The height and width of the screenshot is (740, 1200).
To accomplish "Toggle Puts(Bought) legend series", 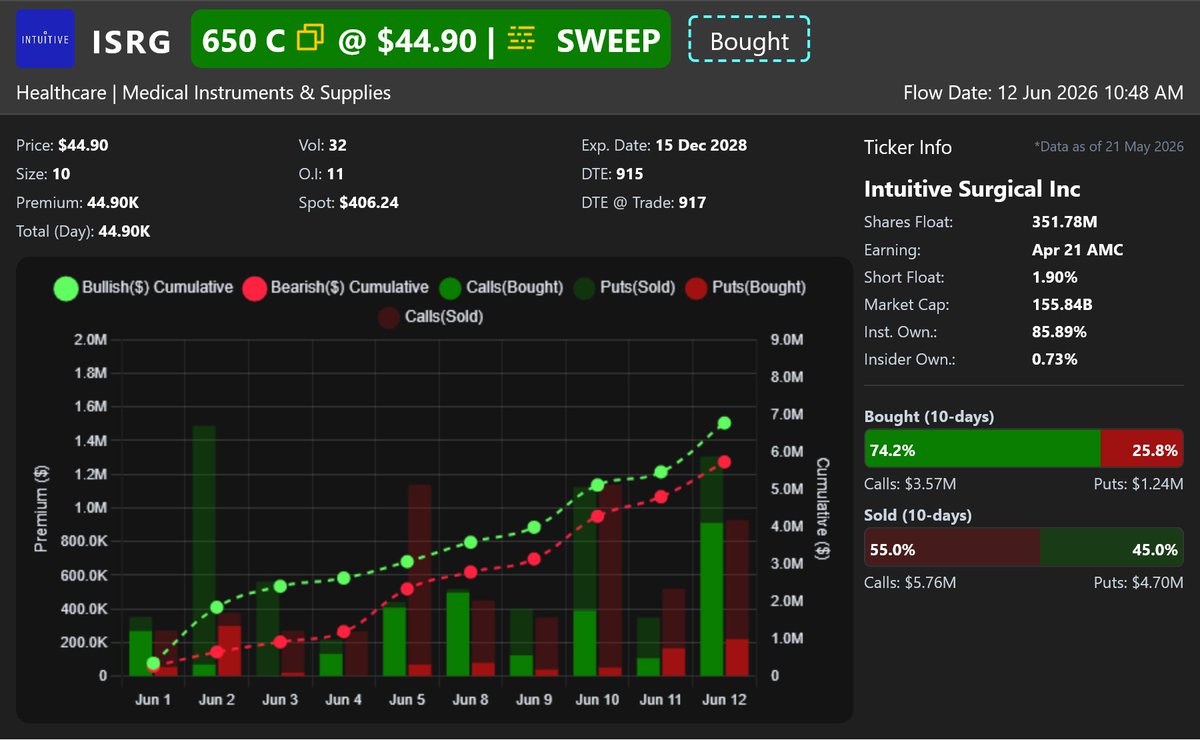I will (x=745, y=288).
